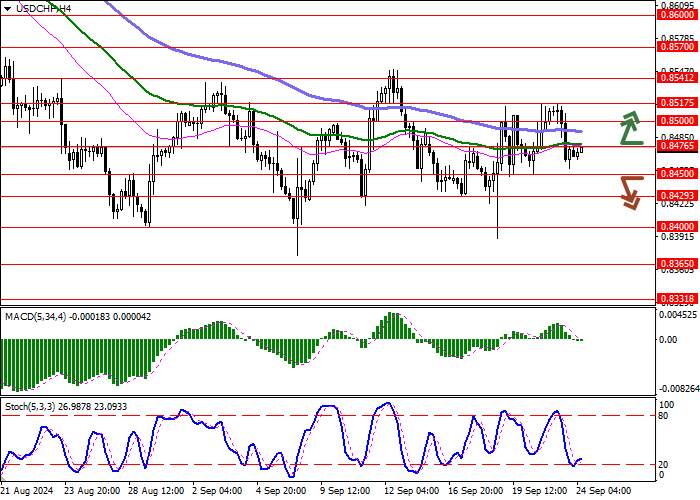Click the Stochastic scale value 100
The height and width of the screenshot is (500, 700).
pyautogui.click(x=666, y=405)
